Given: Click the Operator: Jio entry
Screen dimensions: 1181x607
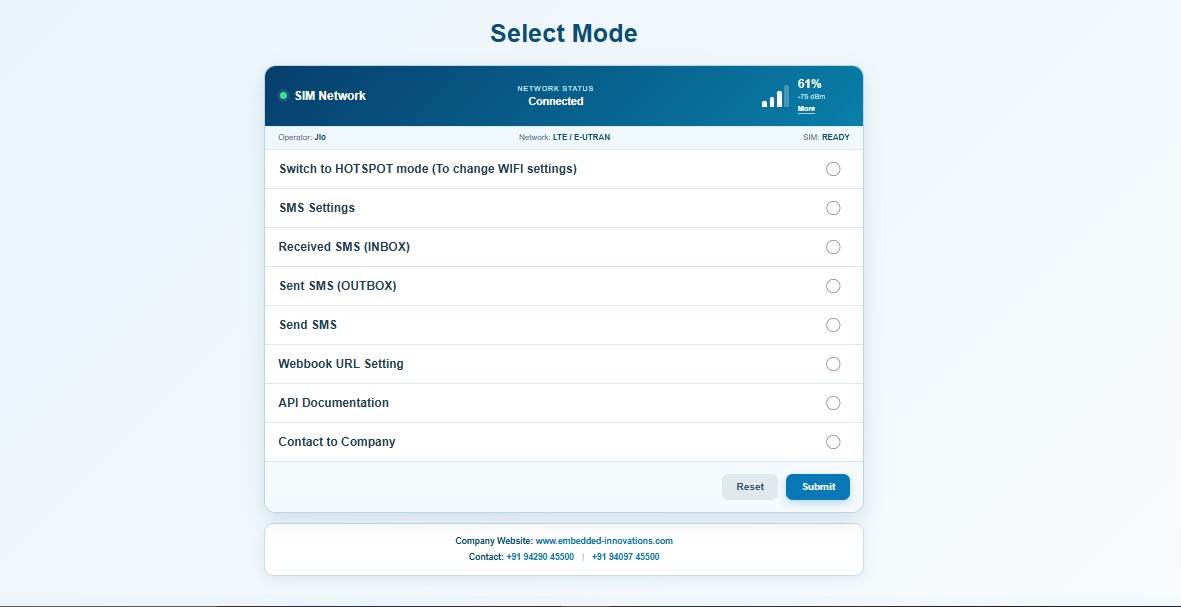Looking at the screenshot, I should (302, 138).
